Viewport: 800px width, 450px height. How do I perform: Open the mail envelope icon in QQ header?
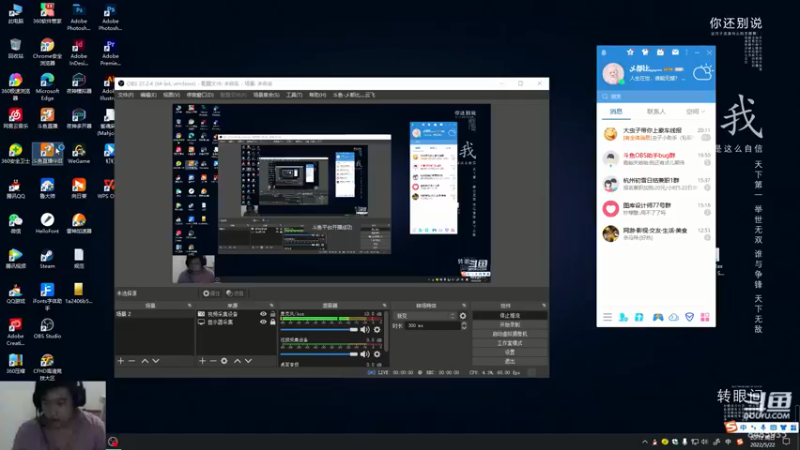[x=675, y=52]
